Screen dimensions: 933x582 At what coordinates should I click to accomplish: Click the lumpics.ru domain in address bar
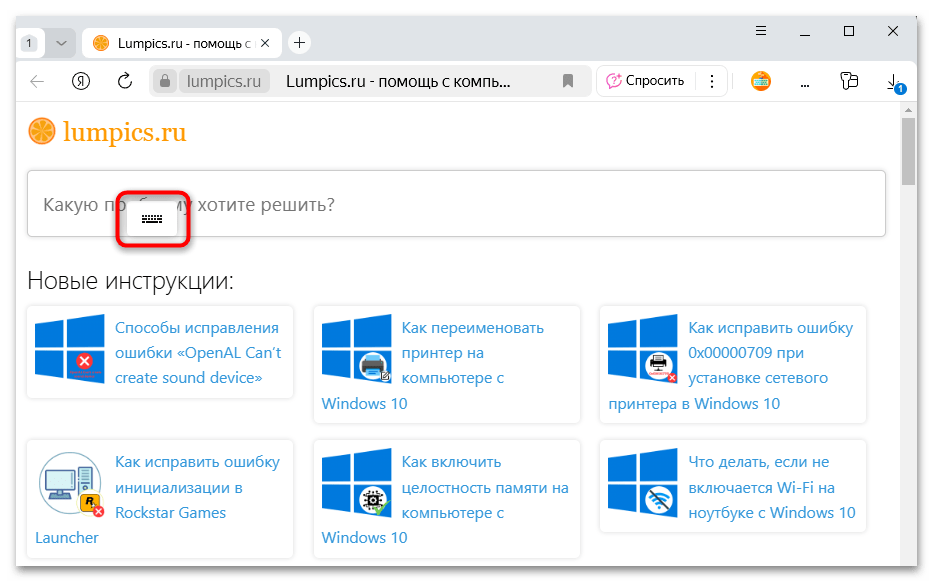click(224, 81)
